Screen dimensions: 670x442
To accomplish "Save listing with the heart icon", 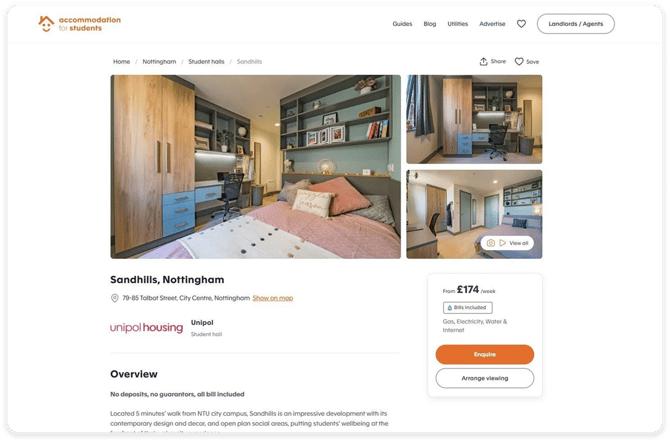I will point(519,62).
